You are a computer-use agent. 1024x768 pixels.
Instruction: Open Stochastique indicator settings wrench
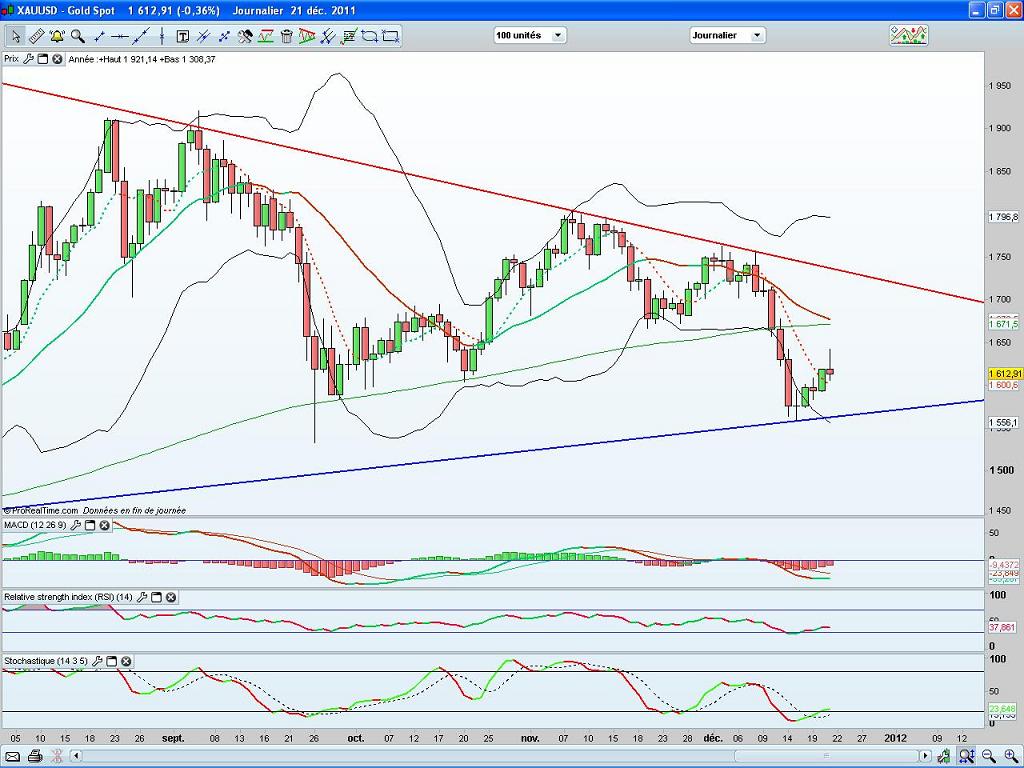click(97, 661)
